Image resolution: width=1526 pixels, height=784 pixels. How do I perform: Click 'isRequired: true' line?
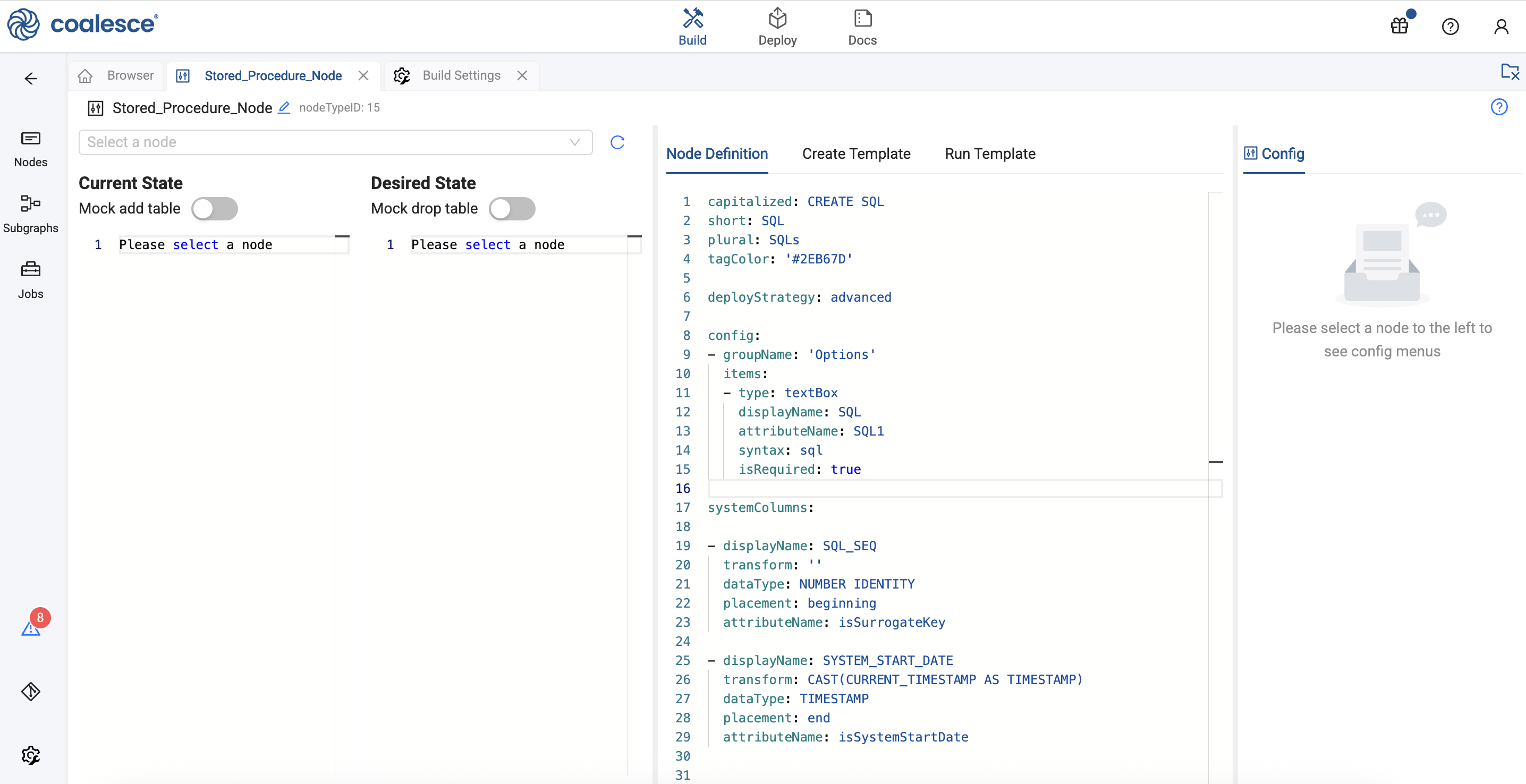(799, 469)
